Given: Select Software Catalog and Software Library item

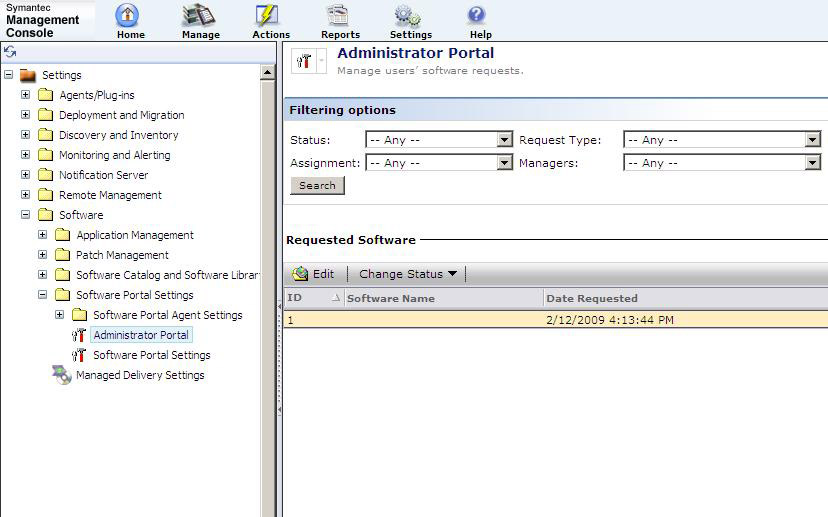Looking at the screenshot, I should [168, 275].
